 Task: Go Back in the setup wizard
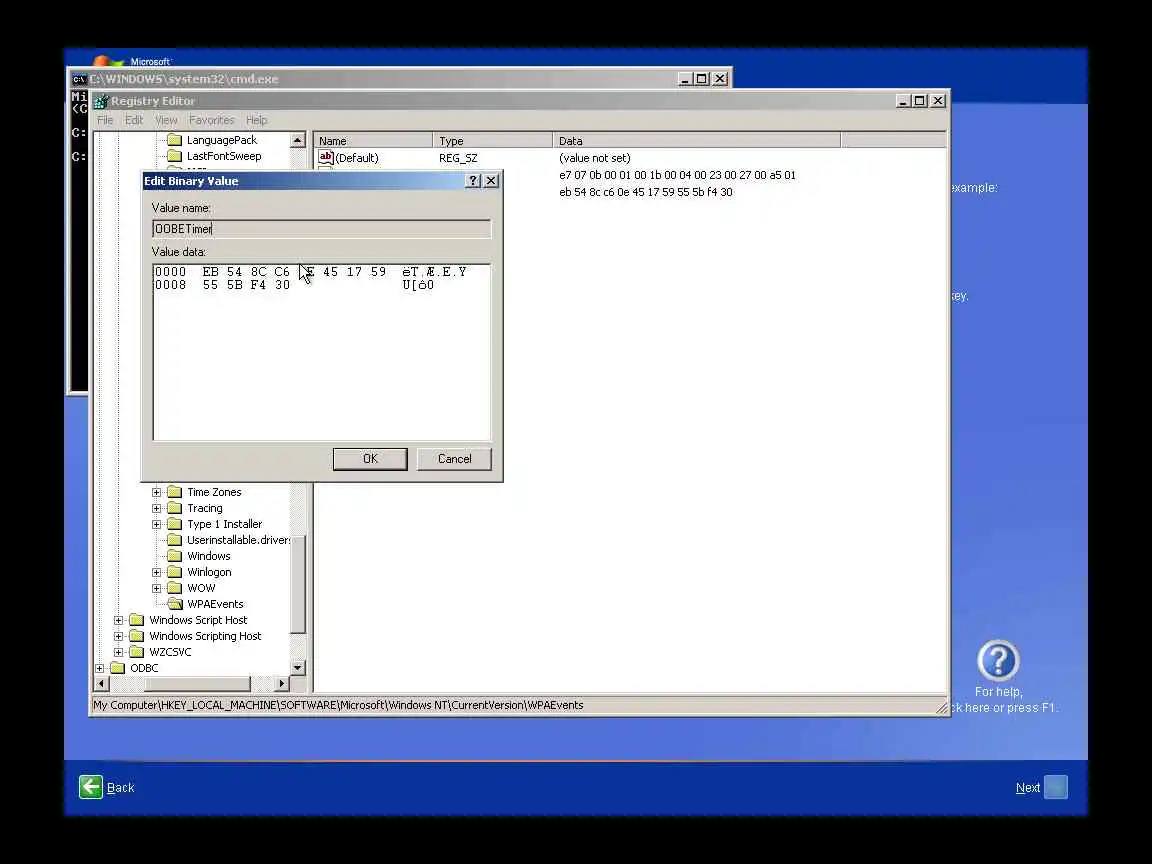point(120,788)
